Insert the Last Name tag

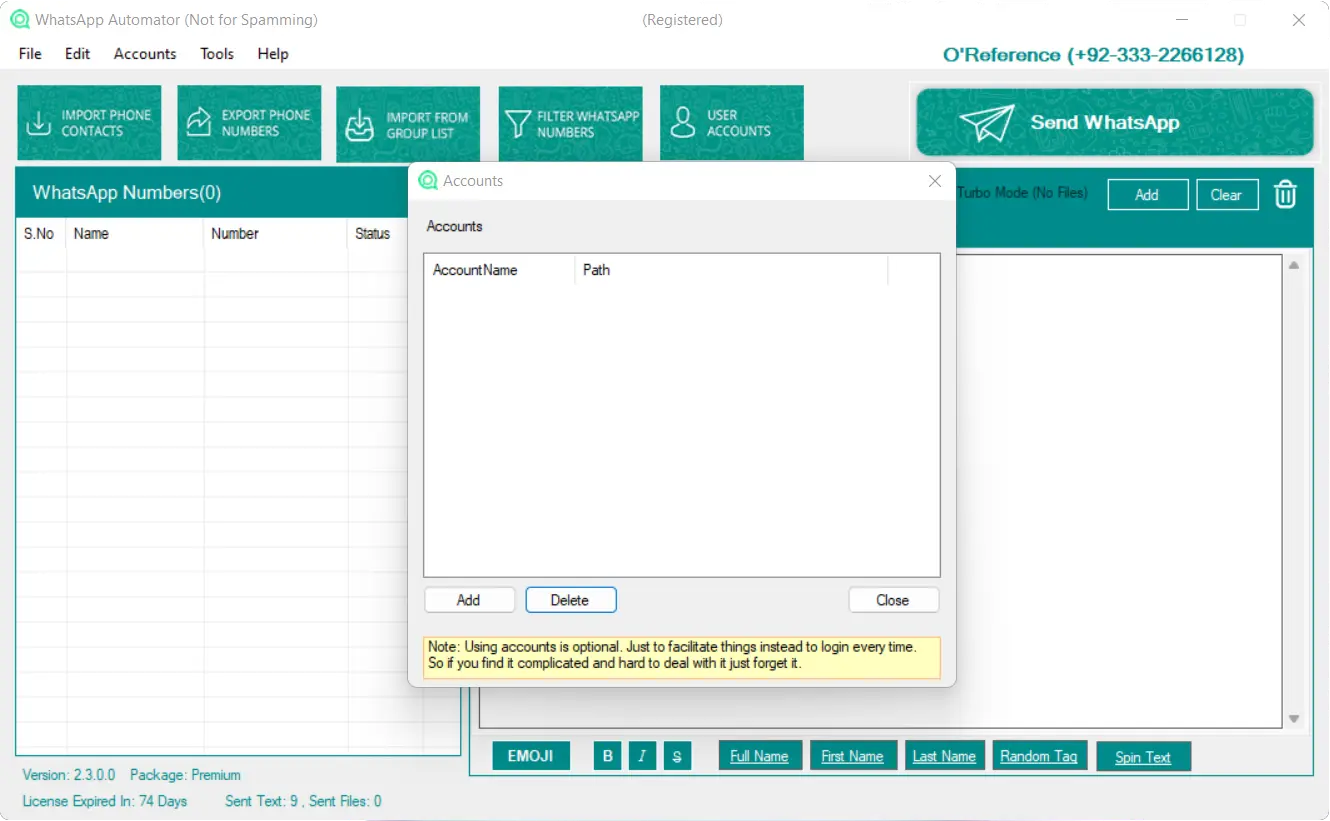pos(944,756)
